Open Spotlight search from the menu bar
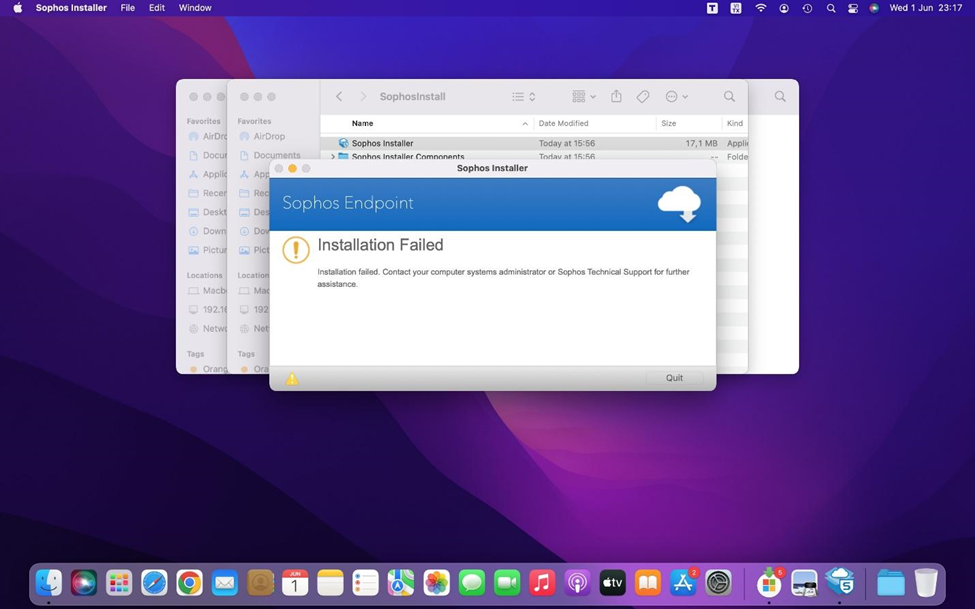The image size is (975, 609). [x=831, y=8]
